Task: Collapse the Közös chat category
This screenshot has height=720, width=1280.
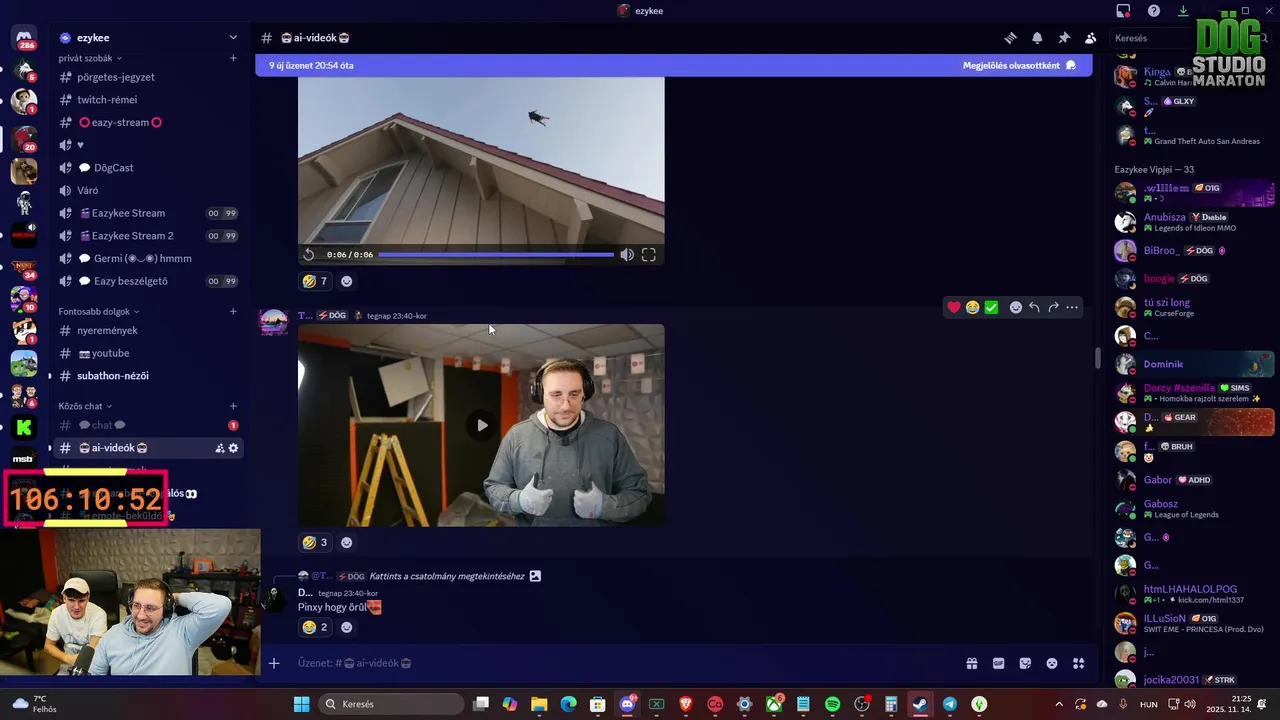Action: pos(85,406)
